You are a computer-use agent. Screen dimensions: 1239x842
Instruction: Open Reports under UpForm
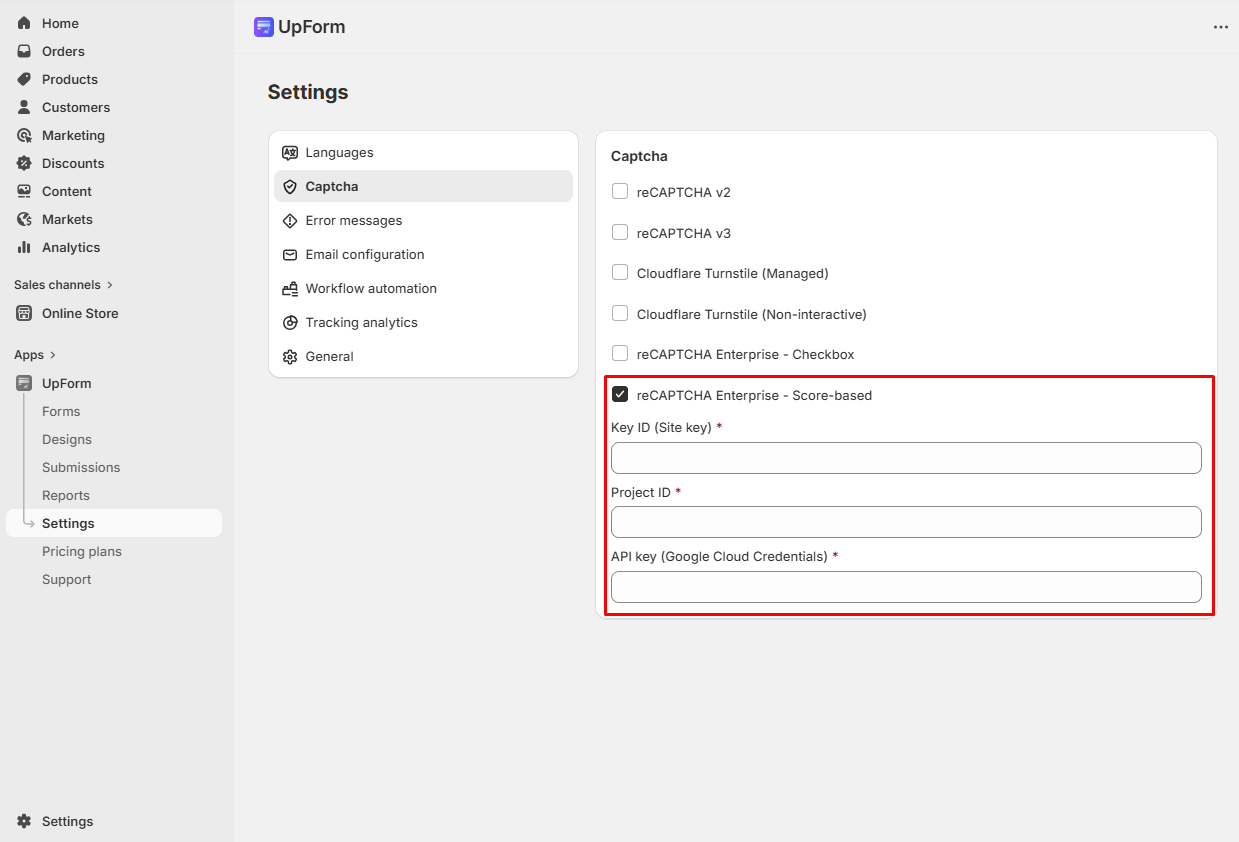click(x=66, y=495)
